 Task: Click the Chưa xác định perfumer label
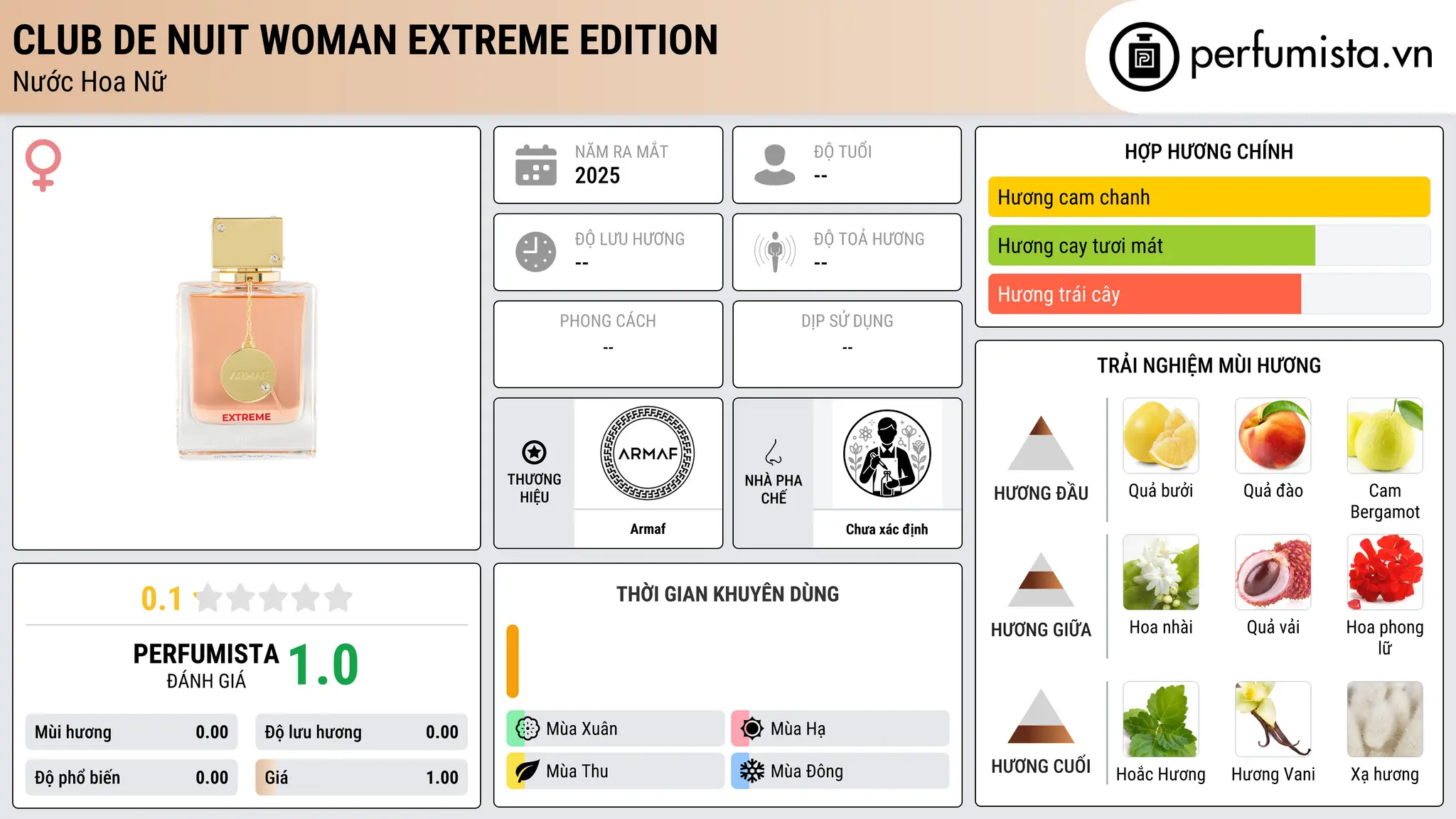tap(887, 529)
